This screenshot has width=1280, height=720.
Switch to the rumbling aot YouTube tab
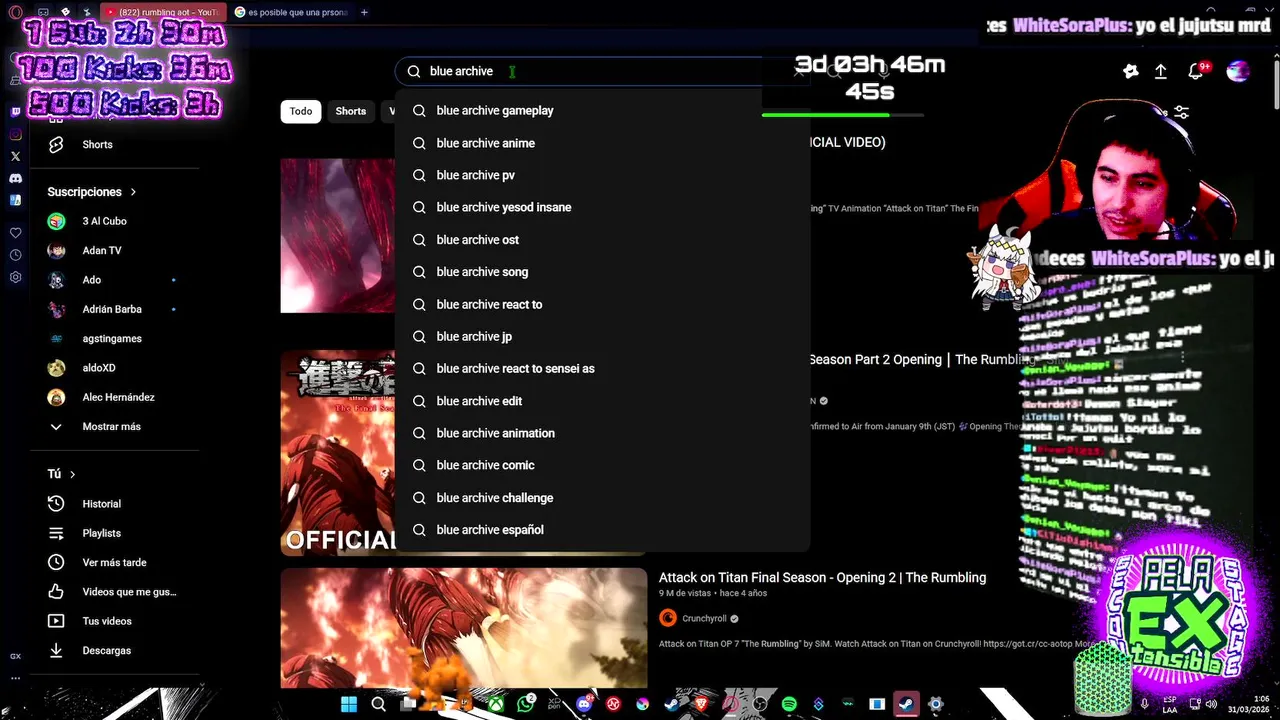(x=163, y=12)
